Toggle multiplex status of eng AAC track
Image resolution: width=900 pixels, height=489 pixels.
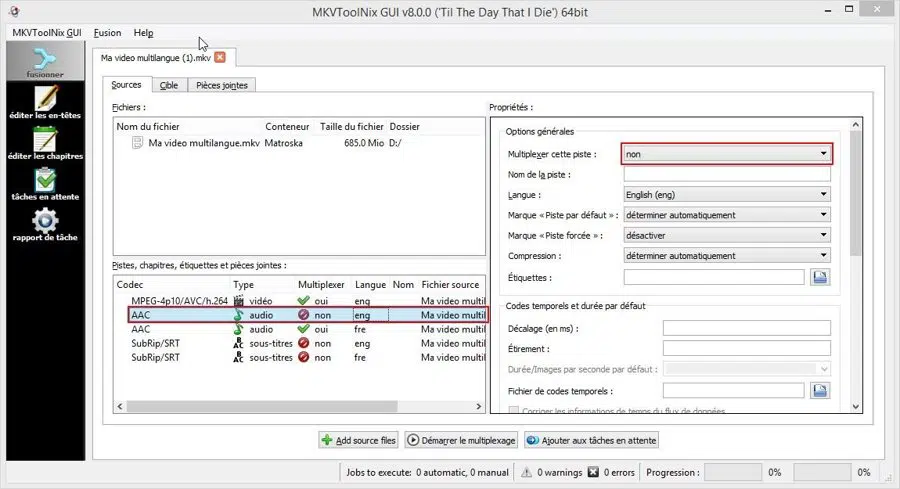(304, 315)
